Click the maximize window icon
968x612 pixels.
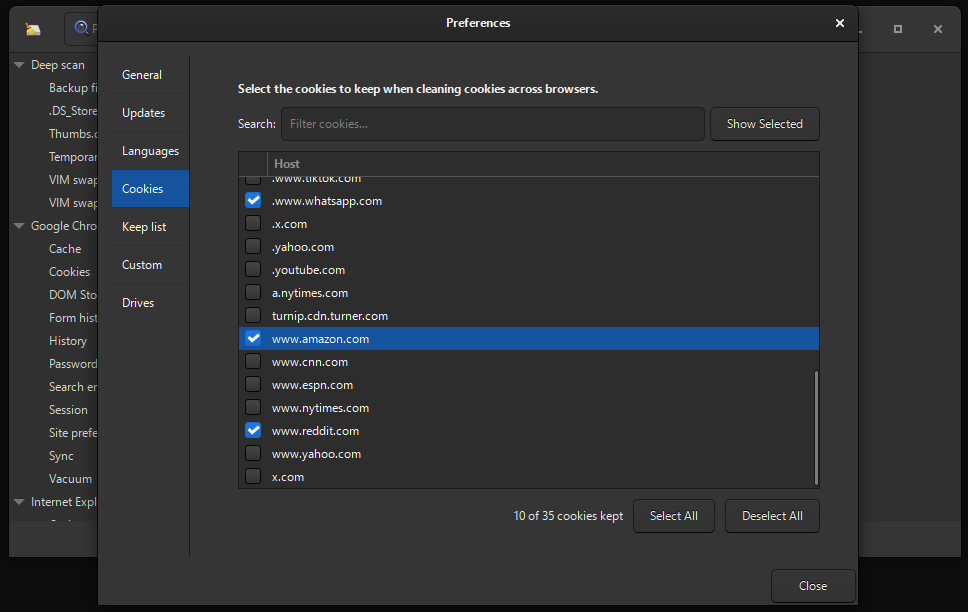897,29
